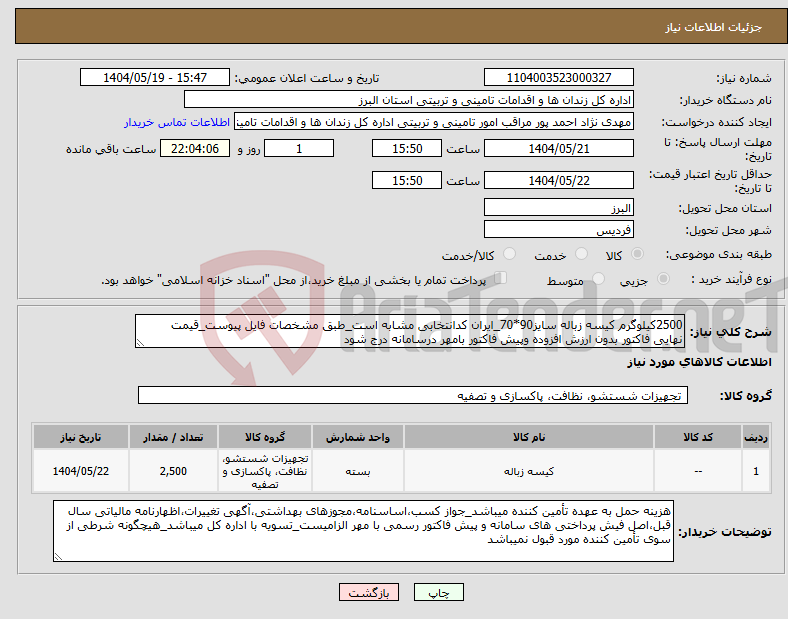The height and width of the screenshot is (619, 788).
Task: Click the resize handle of the description textarea
Action: [140, 343]
